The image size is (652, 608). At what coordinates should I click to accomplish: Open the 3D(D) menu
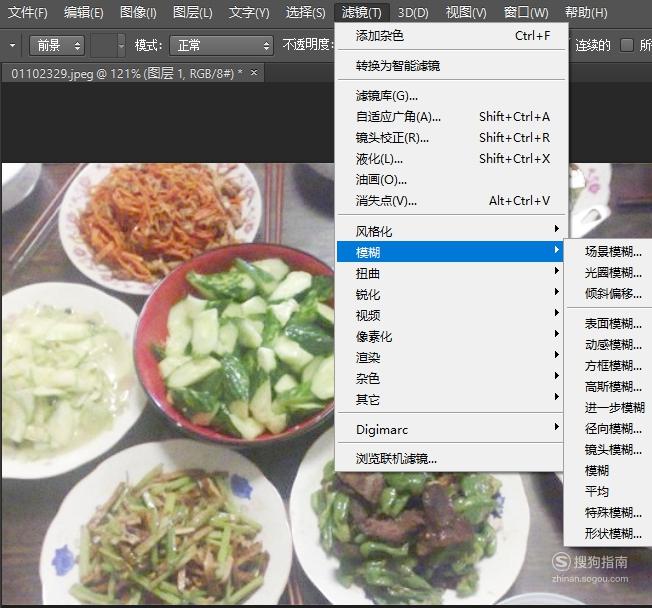413,13
